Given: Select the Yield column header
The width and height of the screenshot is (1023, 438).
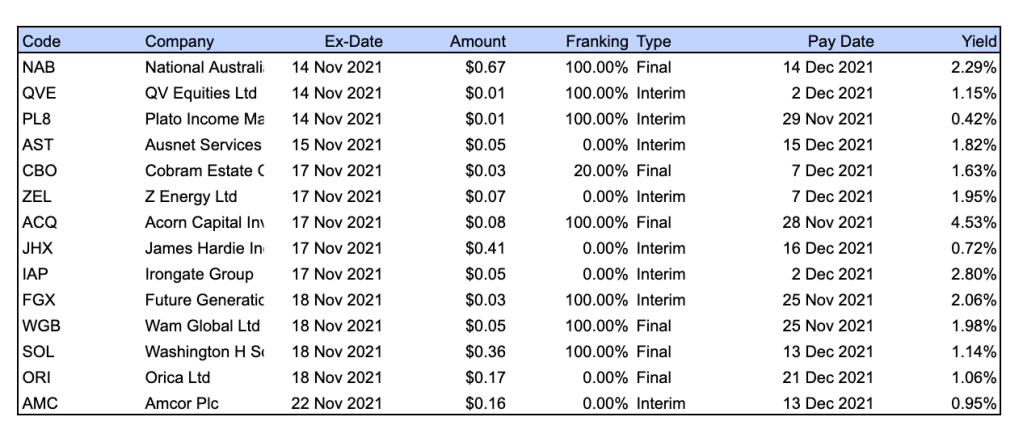Looking at the screenshot, I should coord(978,42).
